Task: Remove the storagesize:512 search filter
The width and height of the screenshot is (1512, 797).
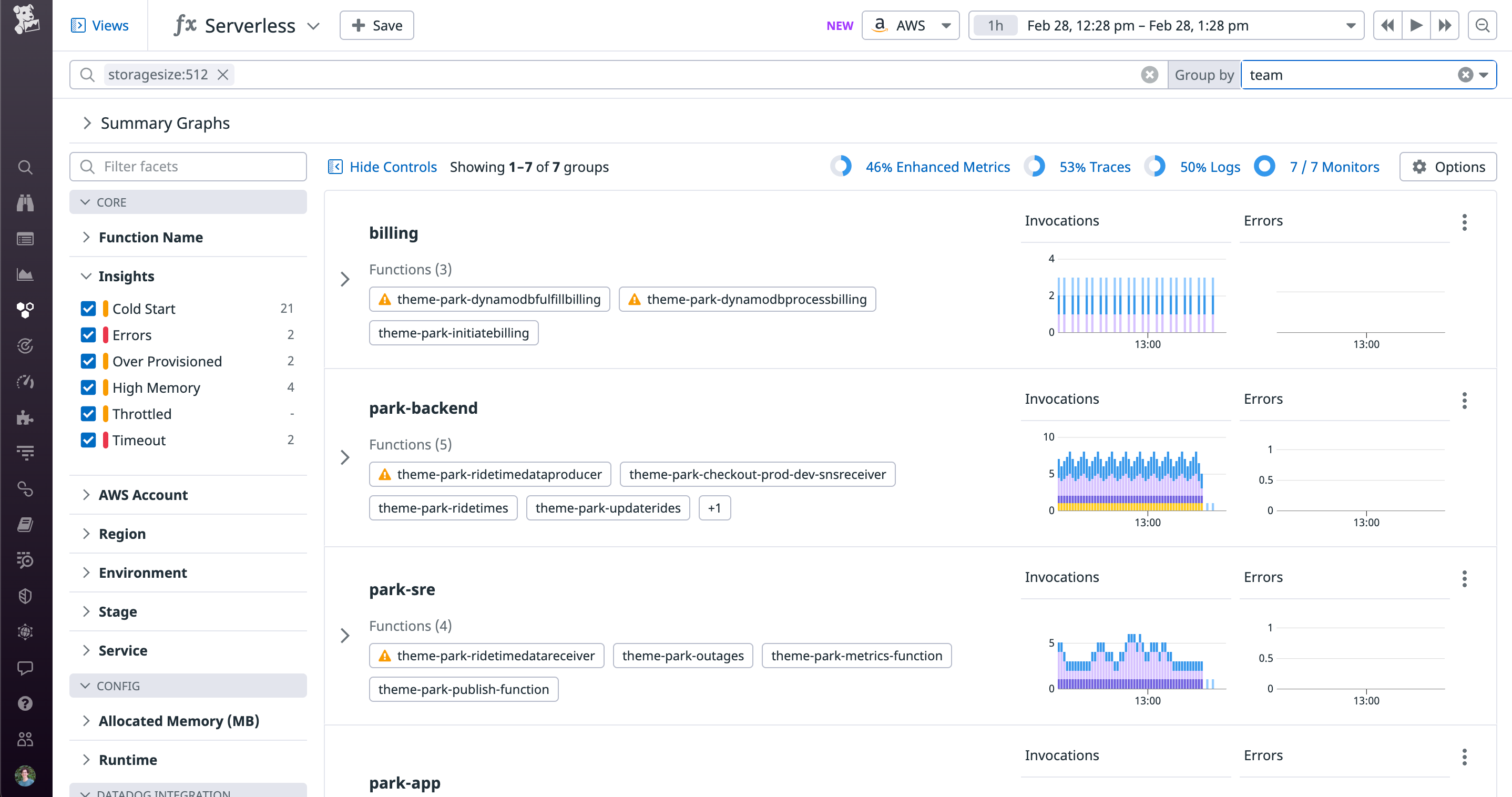Action: click(x=223, y=75)
